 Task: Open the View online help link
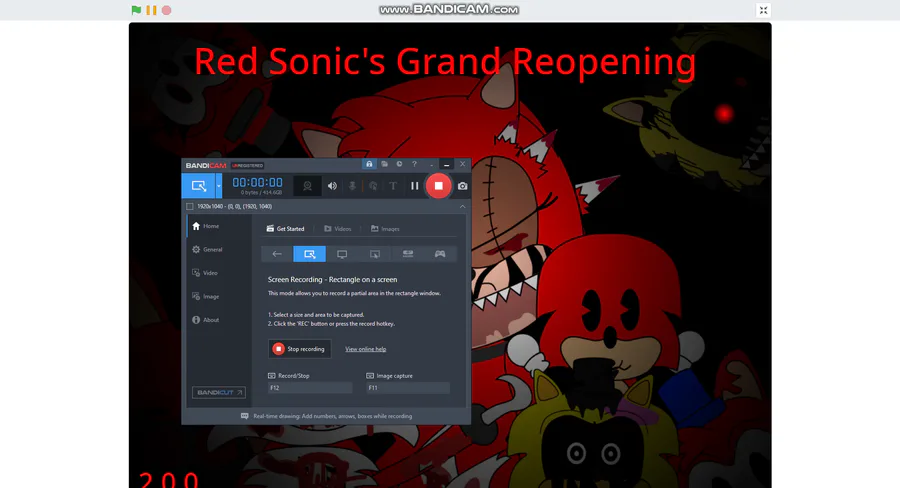[x=366, y=349]
